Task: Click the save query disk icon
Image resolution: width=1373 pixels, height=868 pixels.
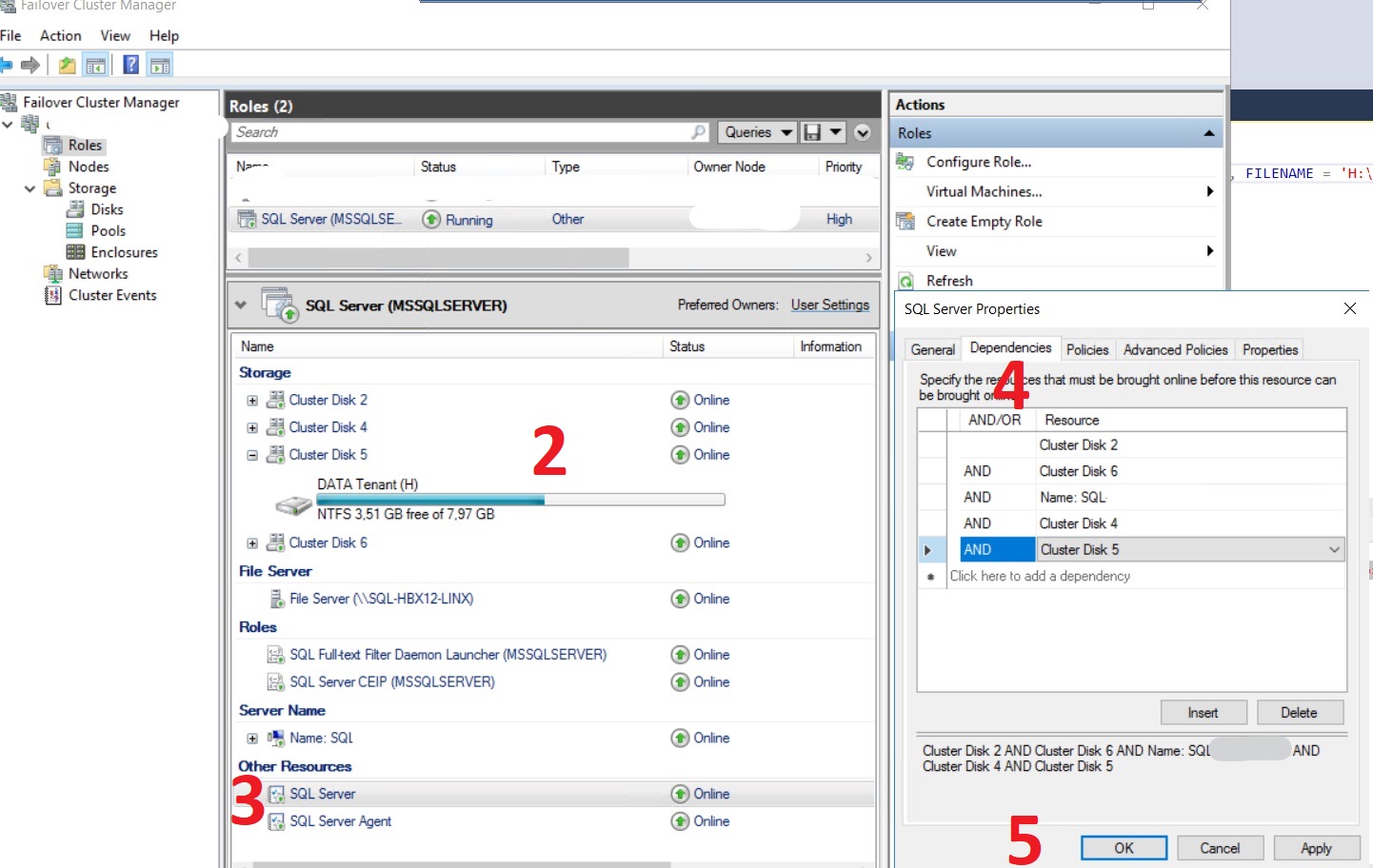Action: (x=812, y=132)
